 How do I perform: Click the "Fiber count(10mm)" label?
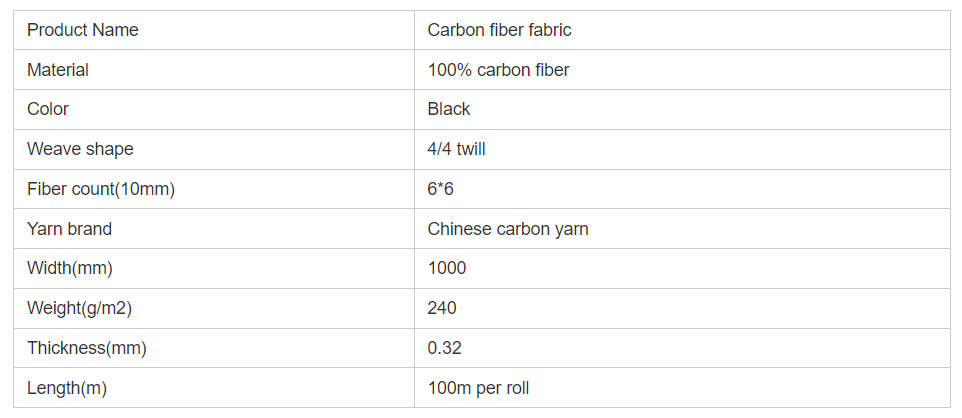pyautogui.click(x=101, y=189)
